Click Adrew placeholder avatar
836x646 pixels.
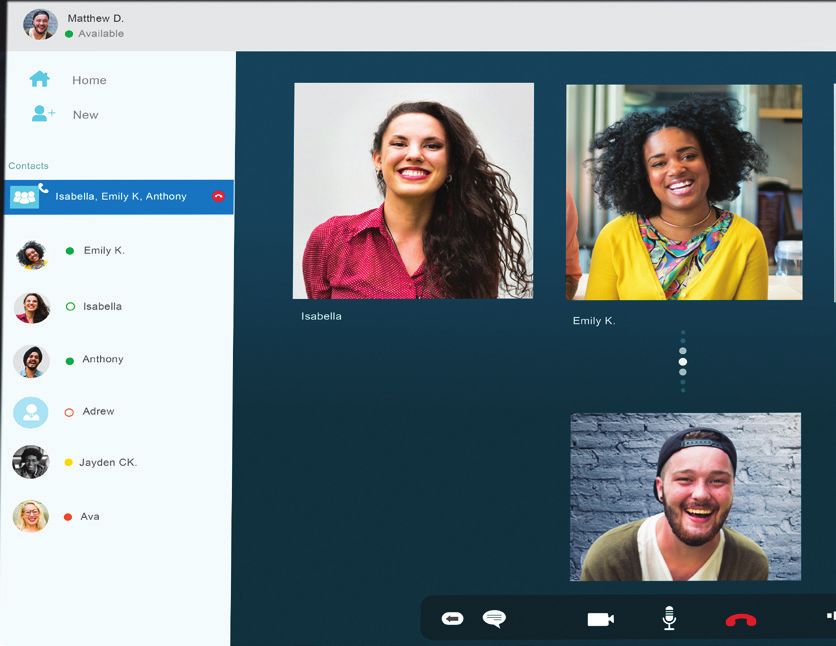pos(31,413)
